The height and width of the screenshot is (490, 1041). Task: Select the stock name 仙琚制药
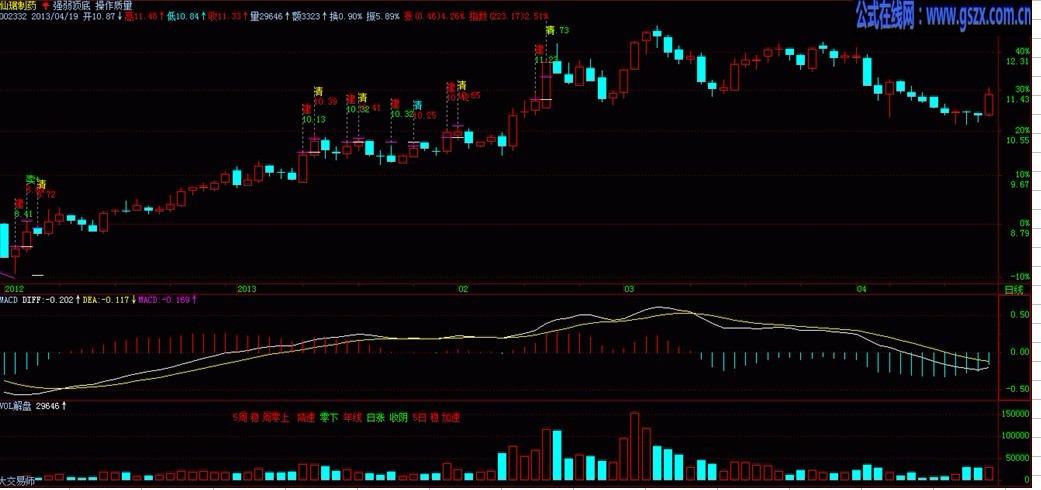pos(19,5)
